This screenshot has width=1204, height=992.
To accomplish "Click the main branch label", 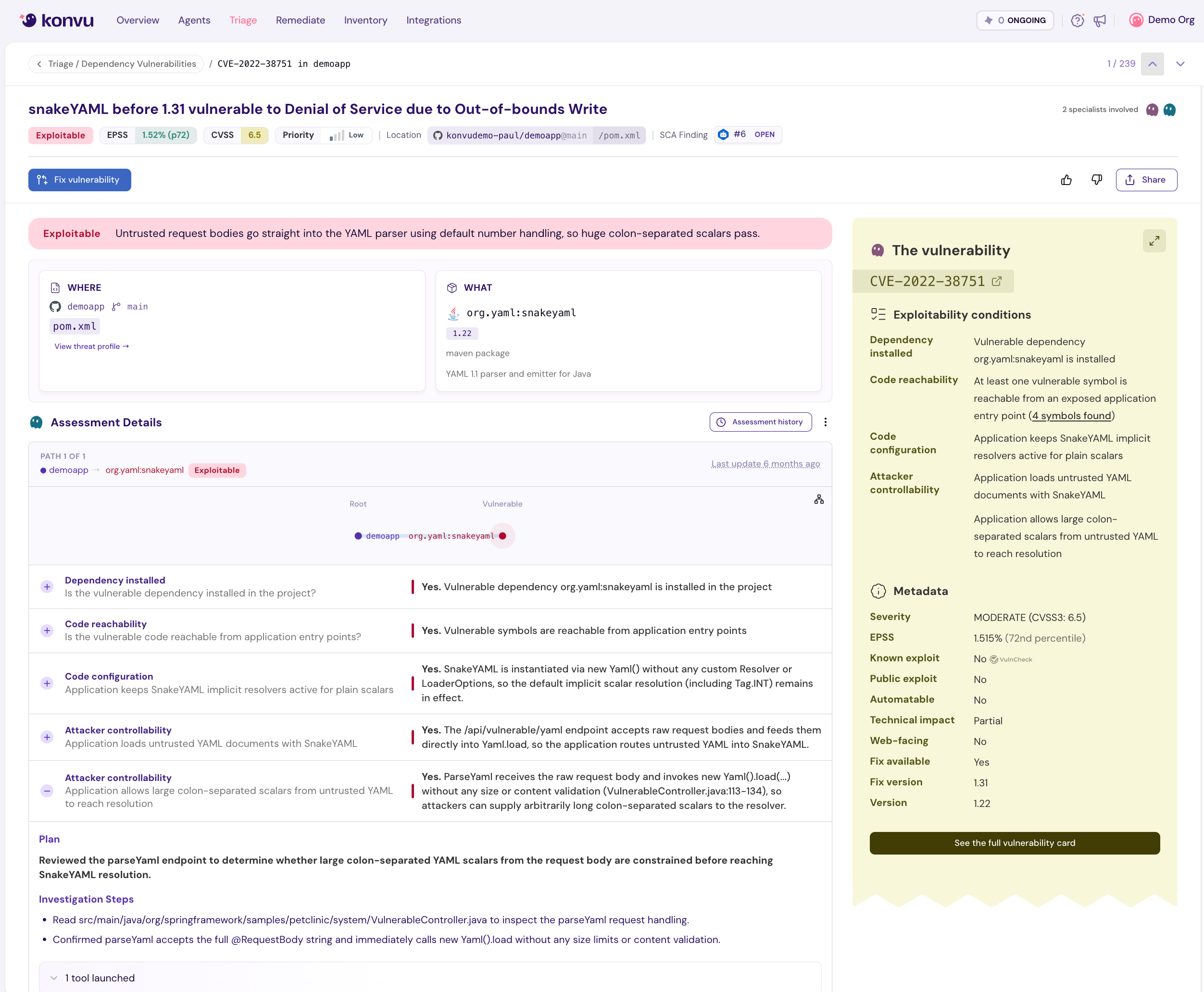I will (x=137, y=307).
